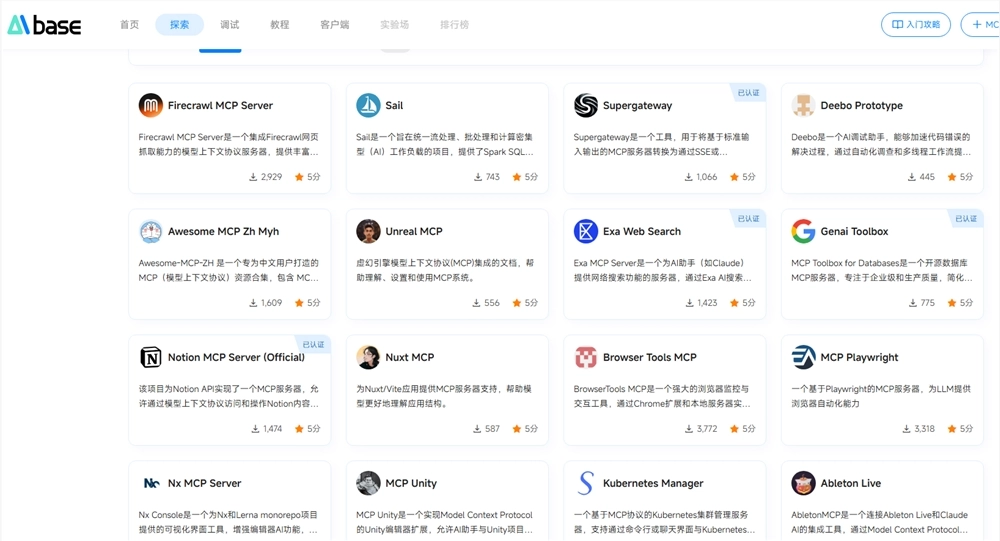1000x541 pixels.
Task: Click the 3,318 download count
Action: [925, 429]
